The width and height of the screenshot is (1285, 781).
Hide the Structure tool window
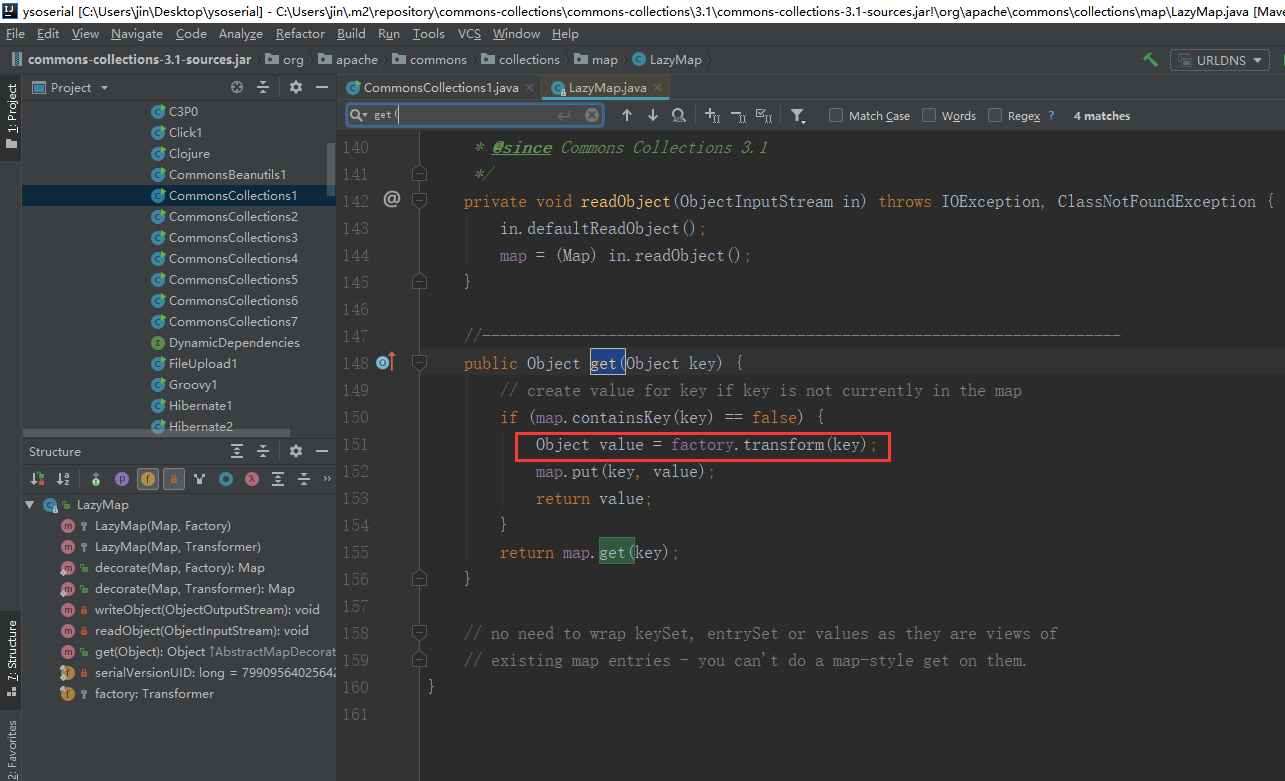(x=321, y=451)
